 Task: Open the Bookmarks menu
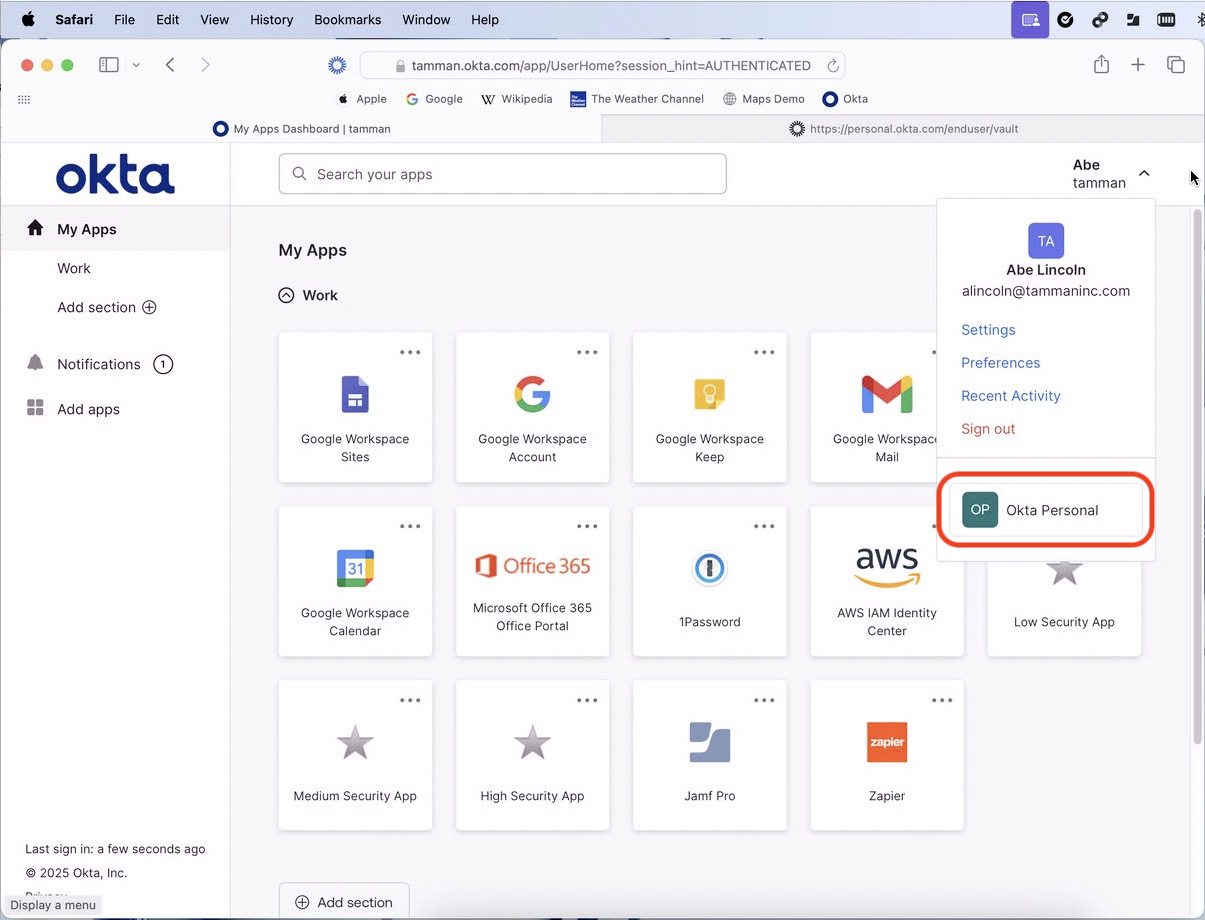(x=347, y=19)
